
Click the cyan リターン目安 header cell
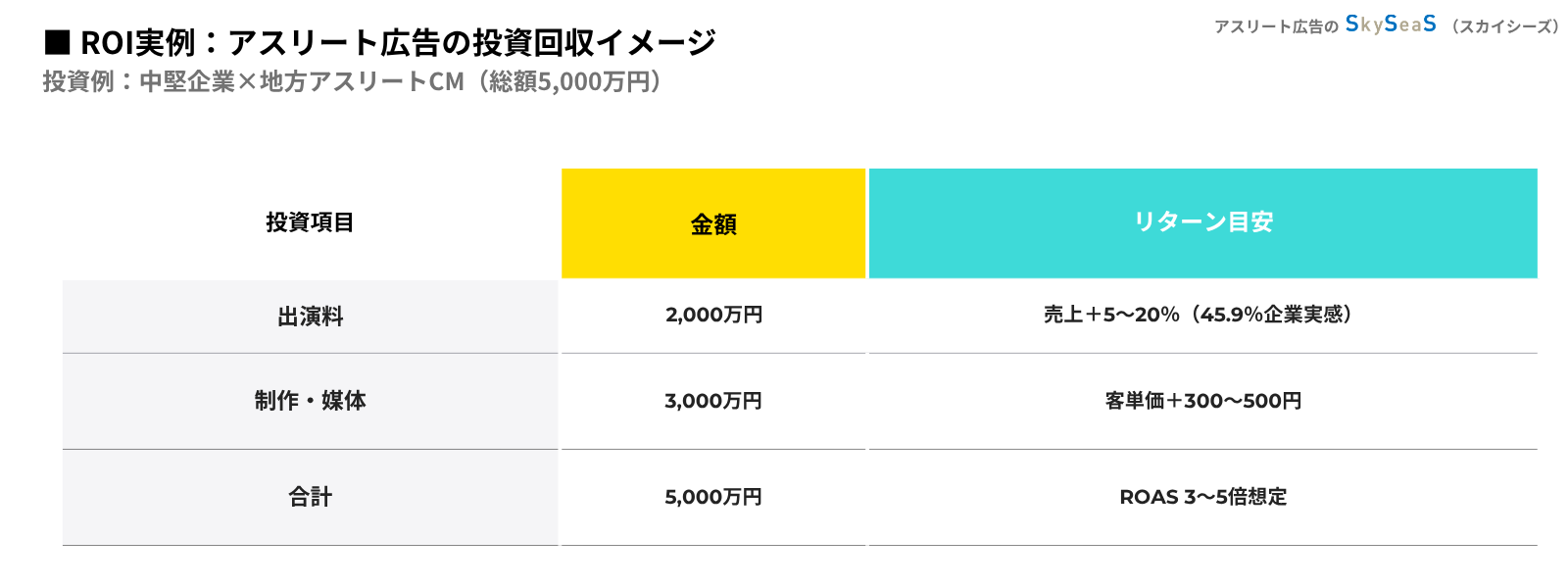(1202, 222)
